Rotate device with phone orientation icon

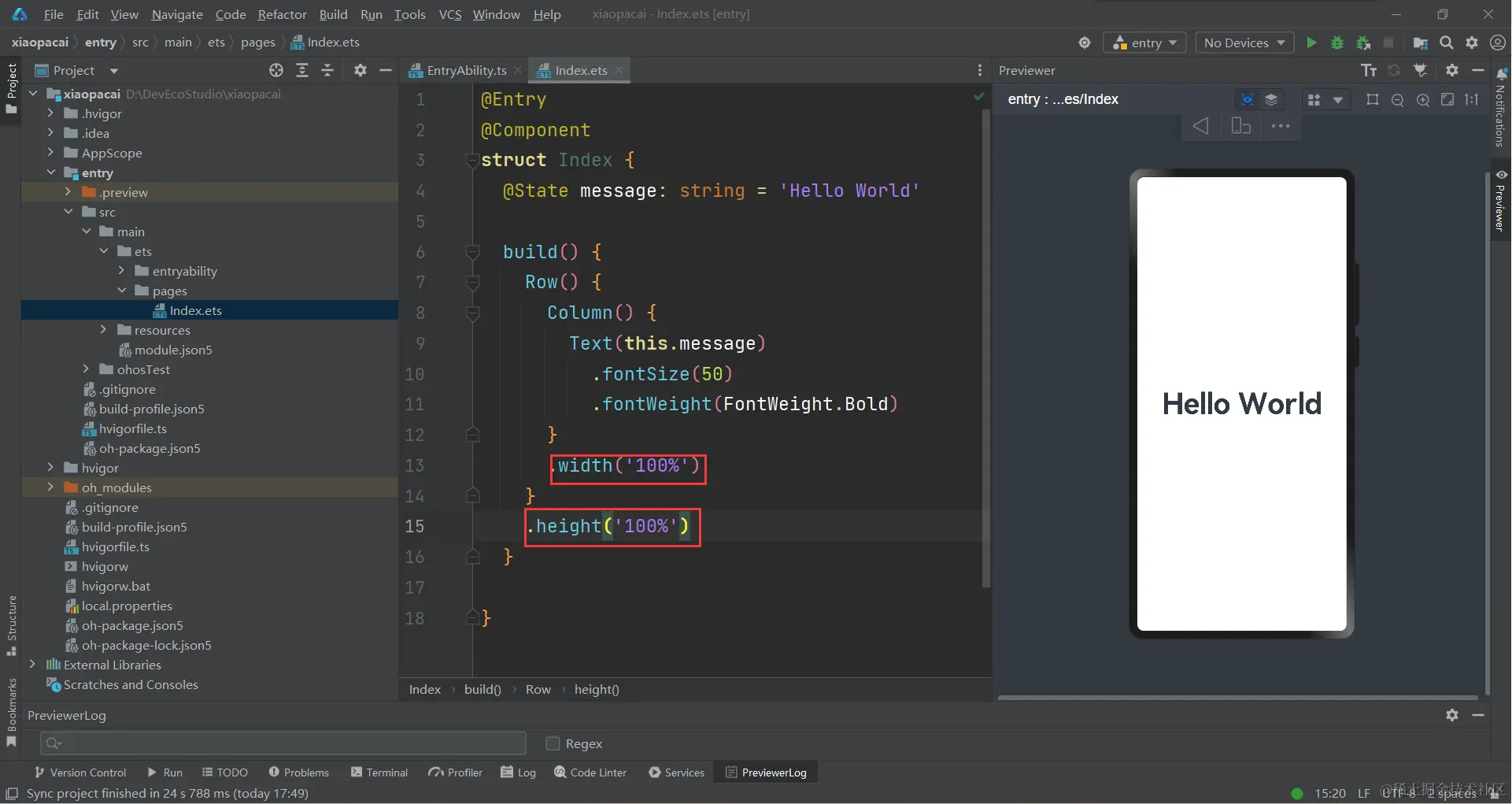pyautogui.click(x=1241, y=126)
